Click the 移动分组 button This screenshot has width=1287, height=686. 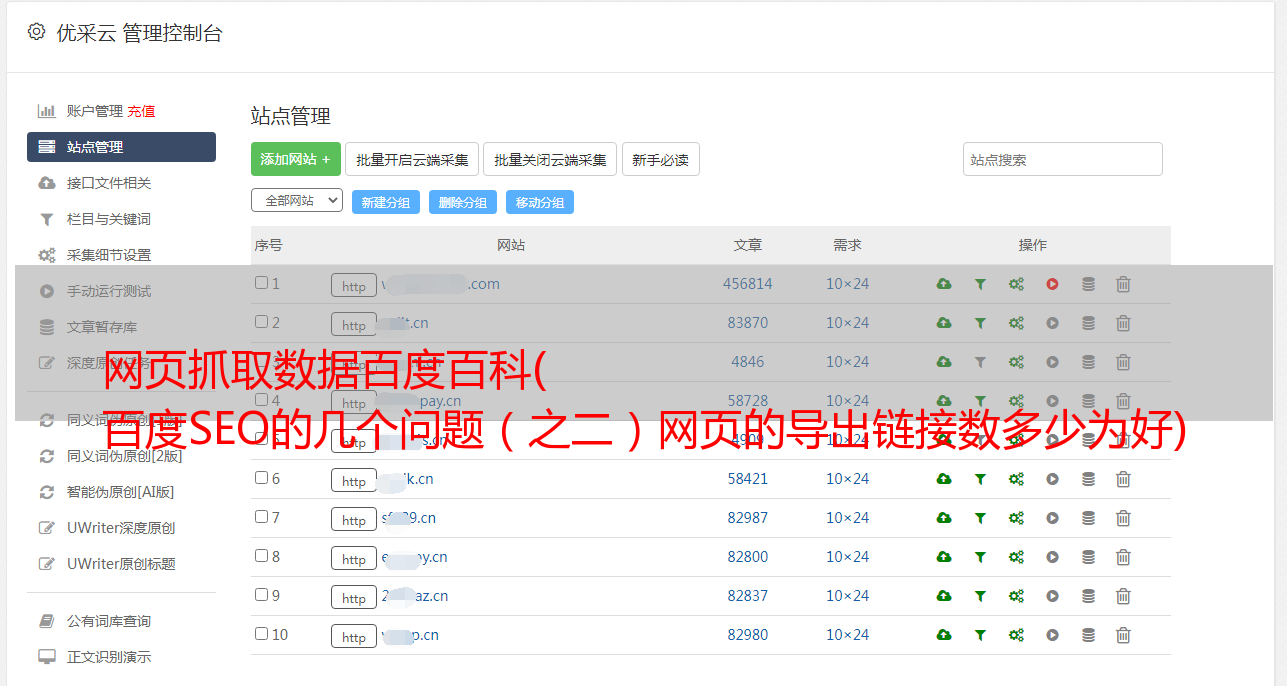coord(539,202)
